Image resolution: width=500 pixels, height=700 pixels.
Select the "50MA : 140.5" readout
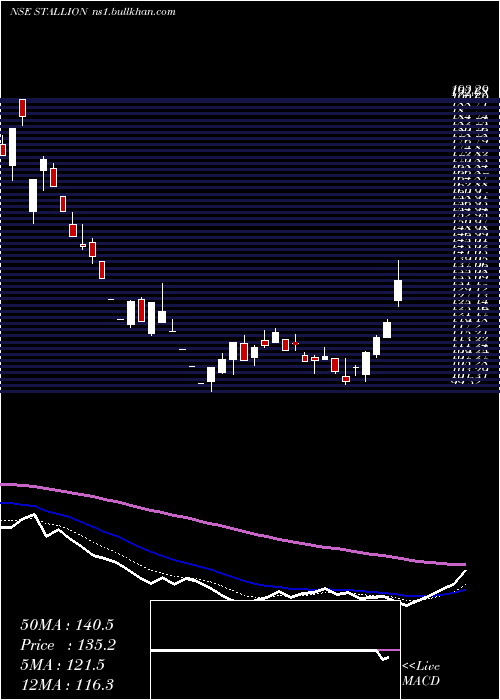[67, 625]
